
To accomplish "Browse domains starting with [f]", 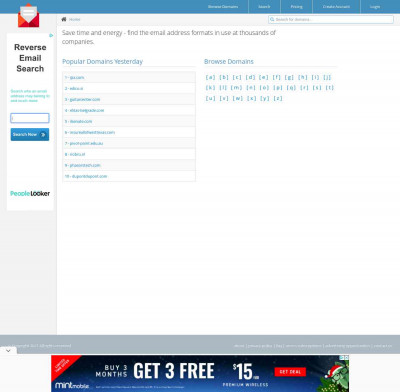I will click(277, 77).
